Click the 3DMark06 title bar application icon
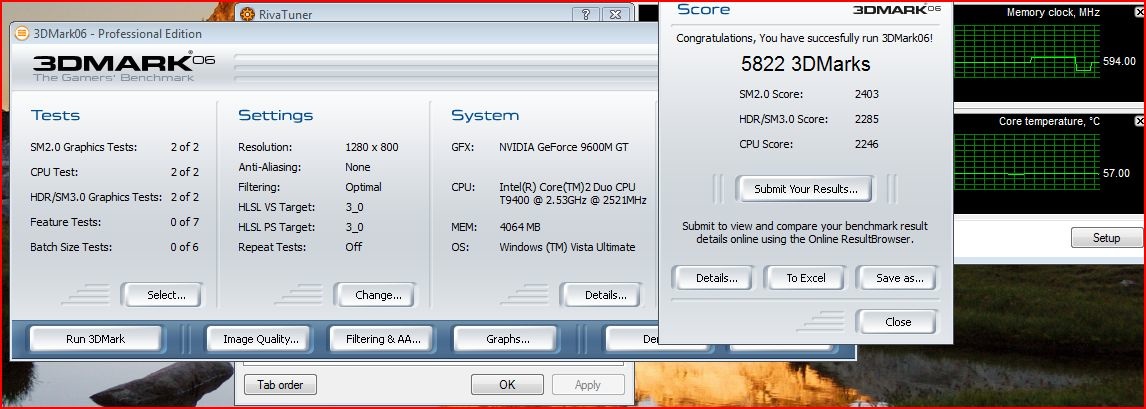Image resolution: width=1146 pixels, height=409 pixels. pyautogui.click(x=22, y=34)
